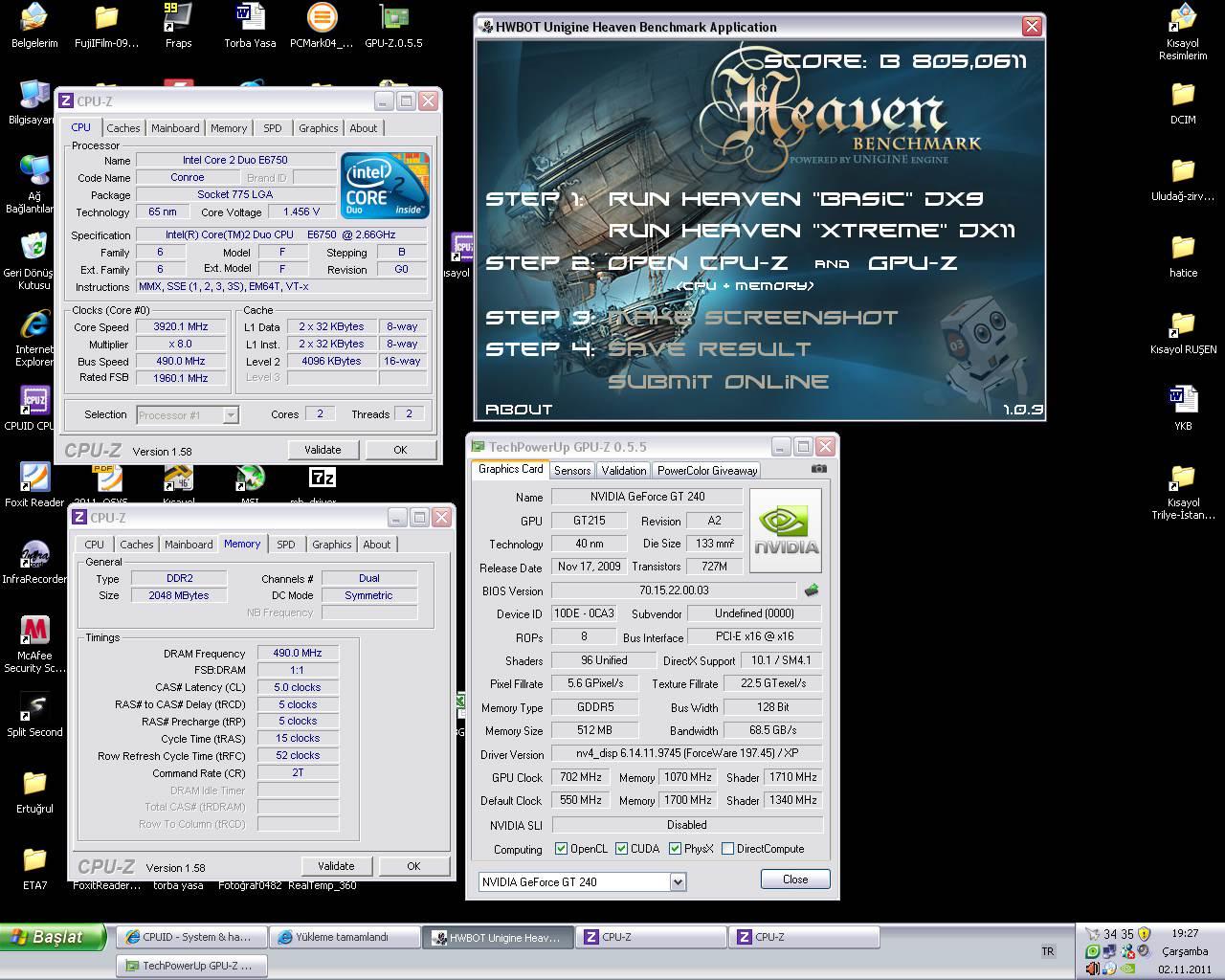
Task: Click Intel Core 2 Duo E6750 name field
Action: point(235,160)
